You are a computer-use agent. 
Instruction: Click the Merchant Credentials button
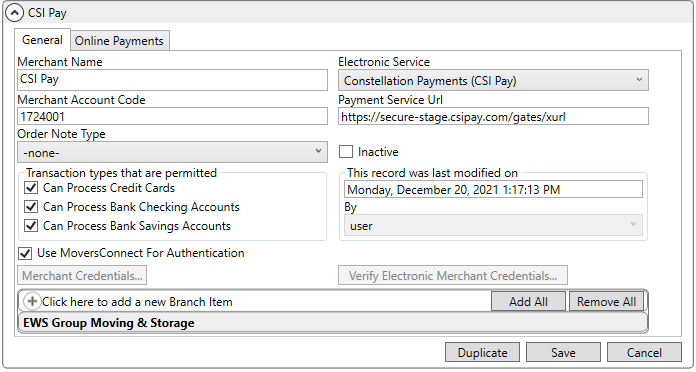coord(82,276)
